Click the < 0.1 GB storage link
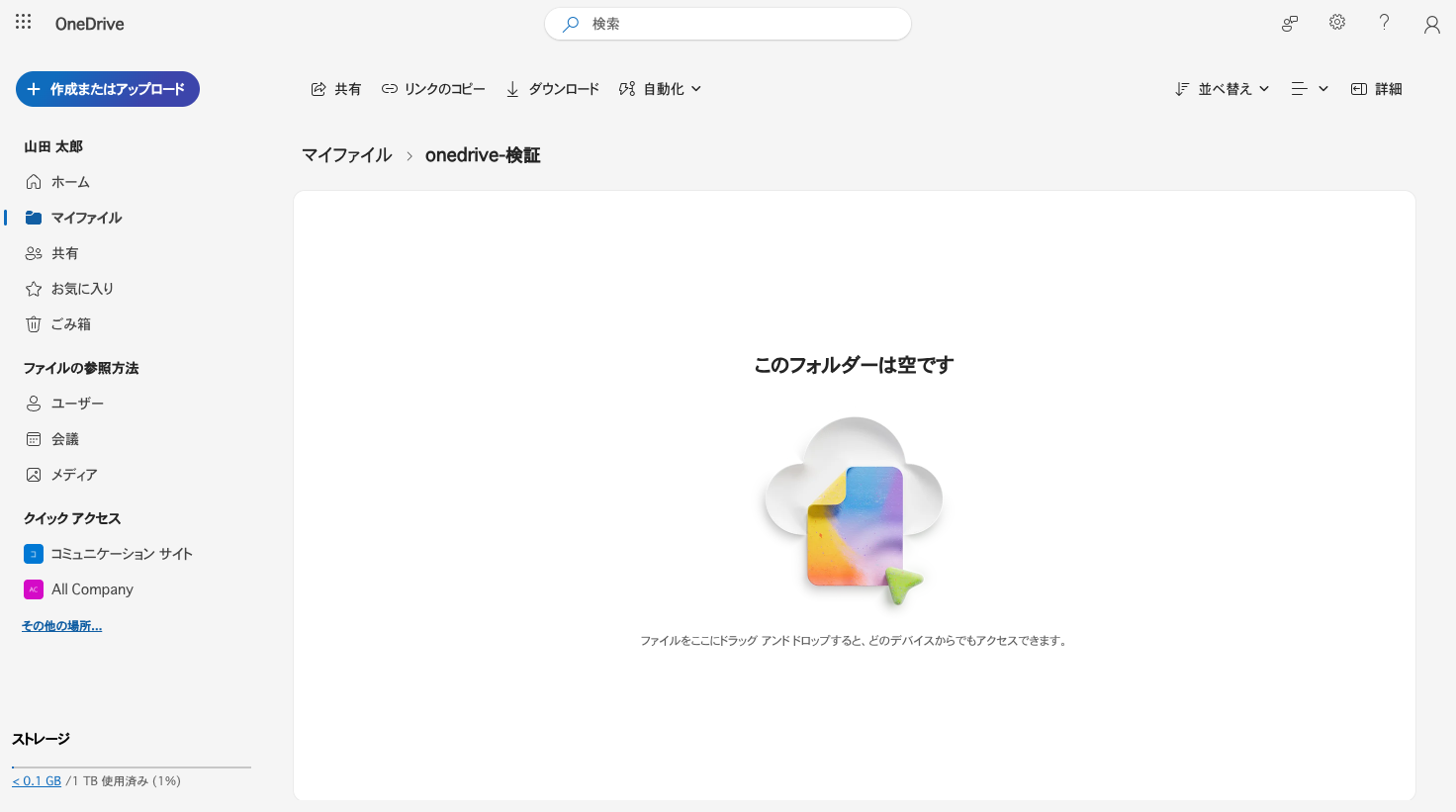 click(37, 781)
